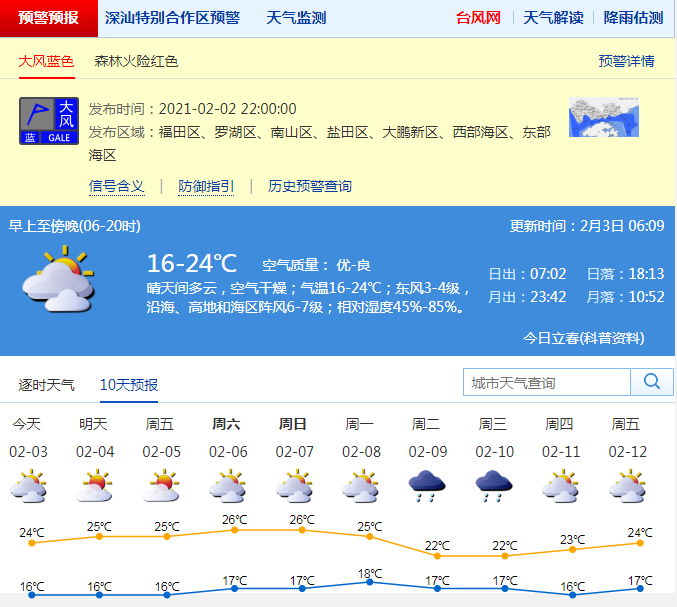
Task: Click the current weather partly cloudy icon
Action: pyautogui.click(x=59, y=281)
